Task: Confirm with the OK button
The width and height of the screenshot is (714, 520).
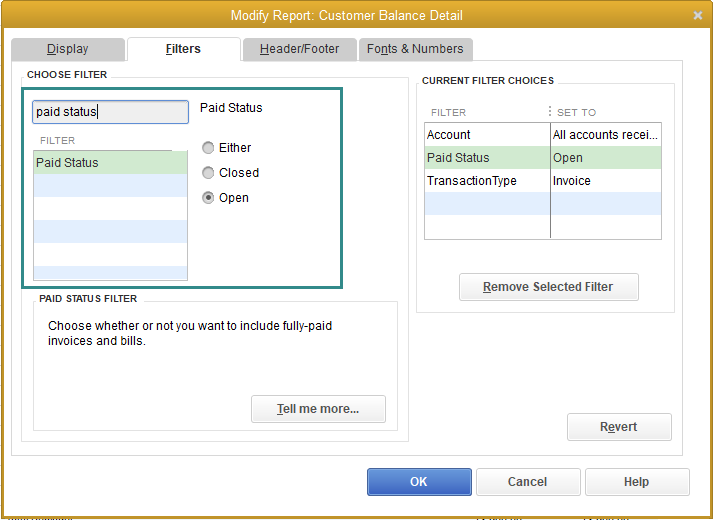Action: [419, 482]
